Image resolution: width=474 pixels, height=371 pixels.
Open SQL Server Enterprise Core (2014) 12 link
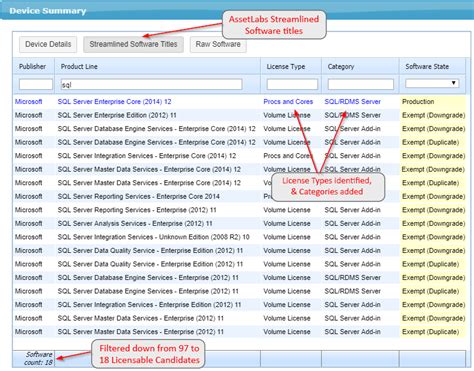114,102
